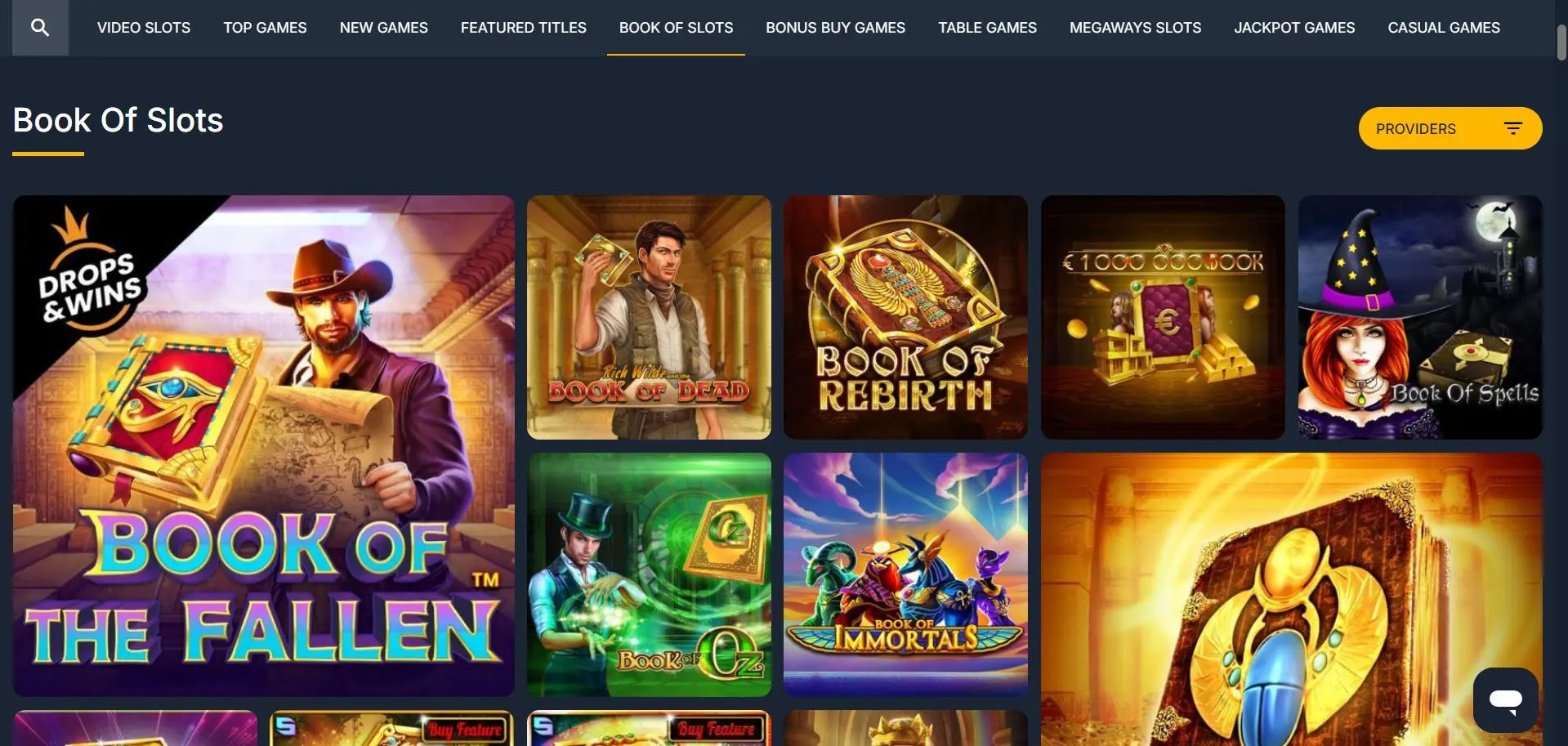
Task: Select the New Games tab
Action: point(383,28)
